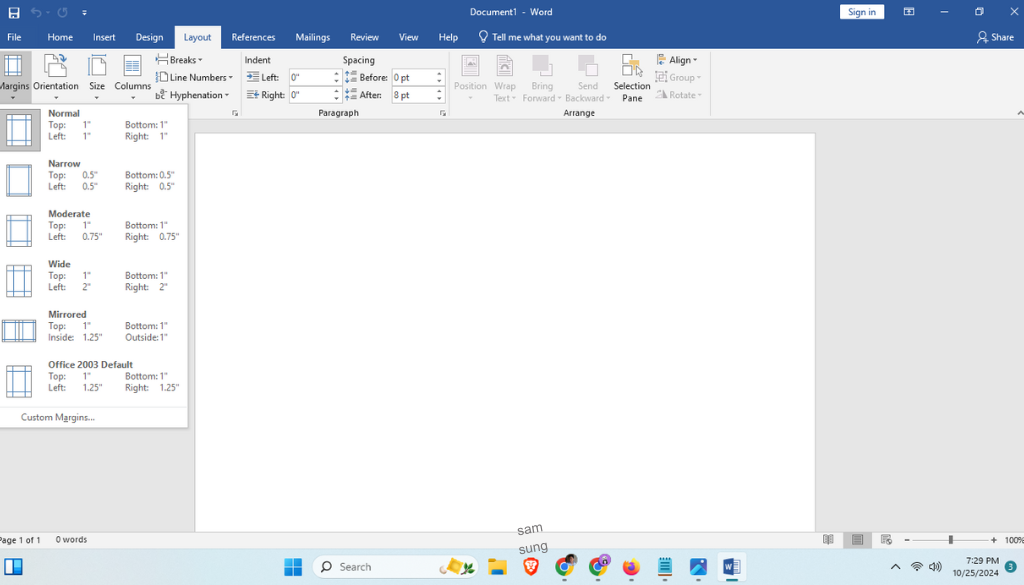Open Firefox from taskbar

631,567
